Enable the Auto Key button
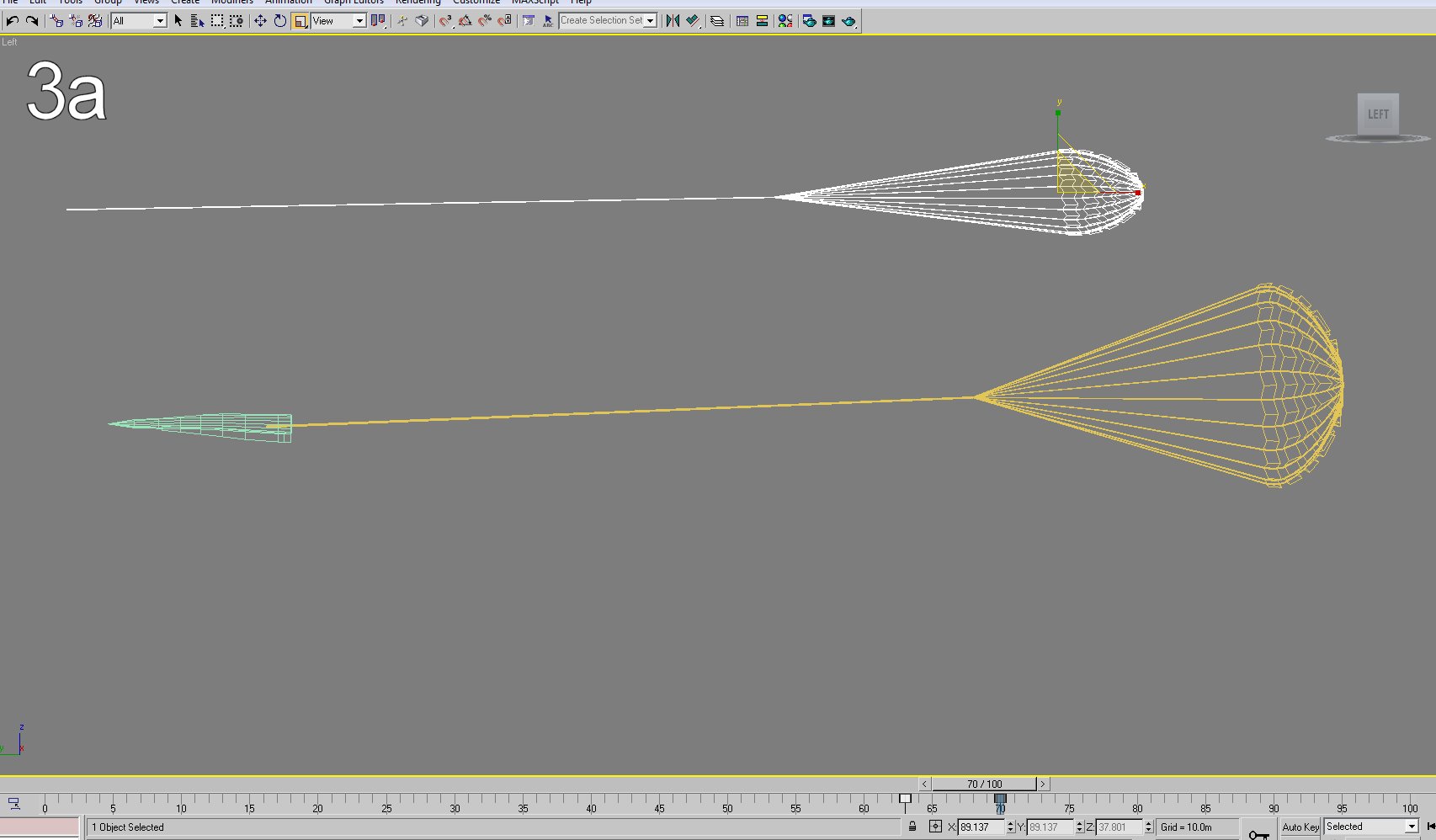 (1300, 827)
